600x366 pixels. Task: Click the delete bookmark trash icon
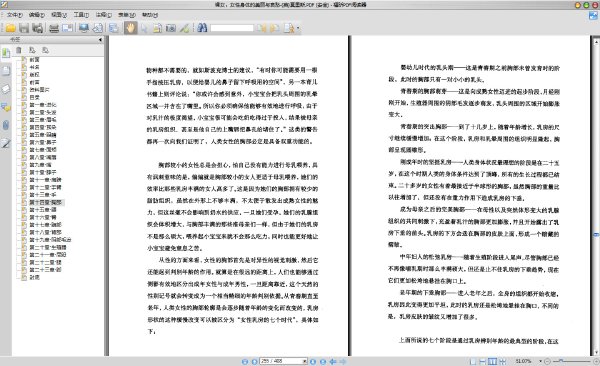coord(19,50)
